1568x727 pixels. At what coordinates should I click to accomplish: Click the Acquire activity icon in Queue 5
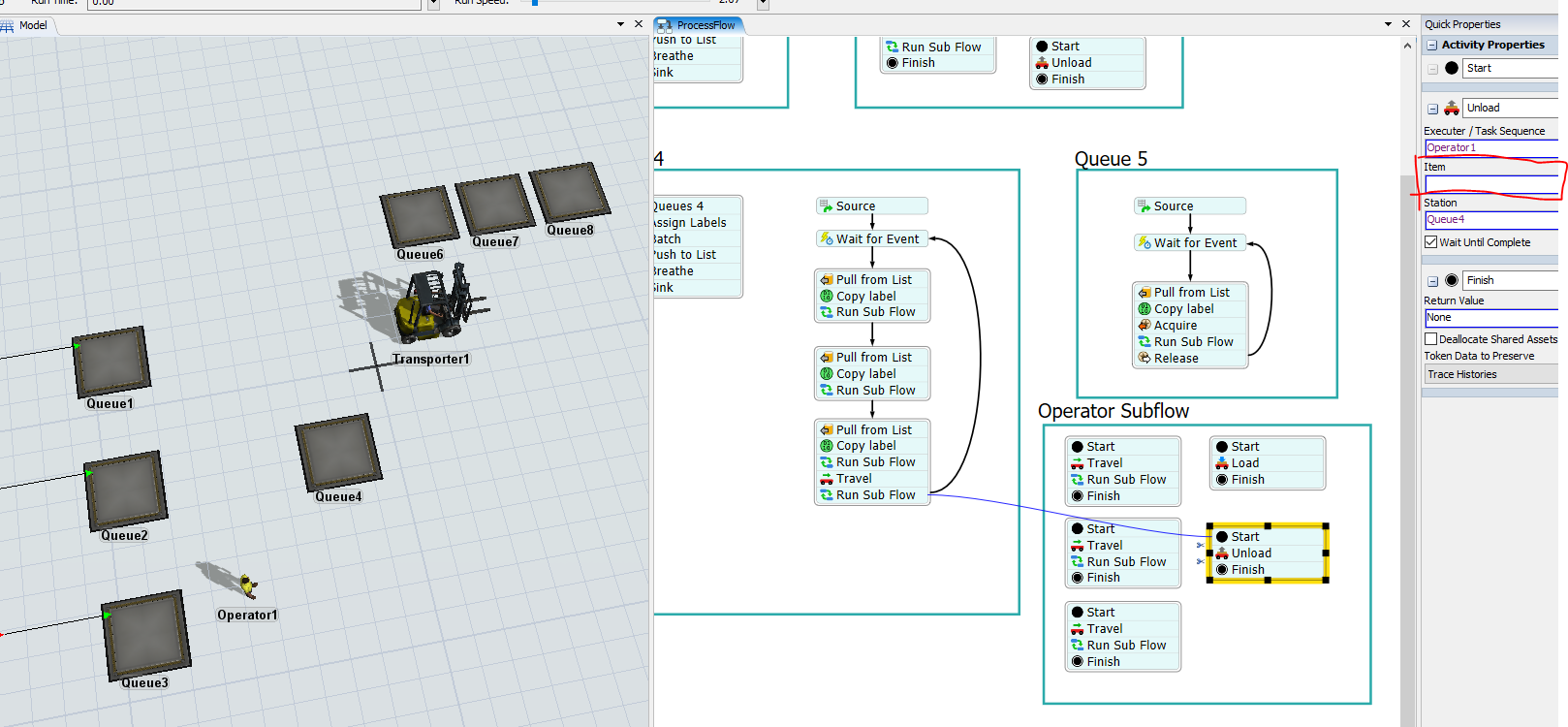[1145, 326]
